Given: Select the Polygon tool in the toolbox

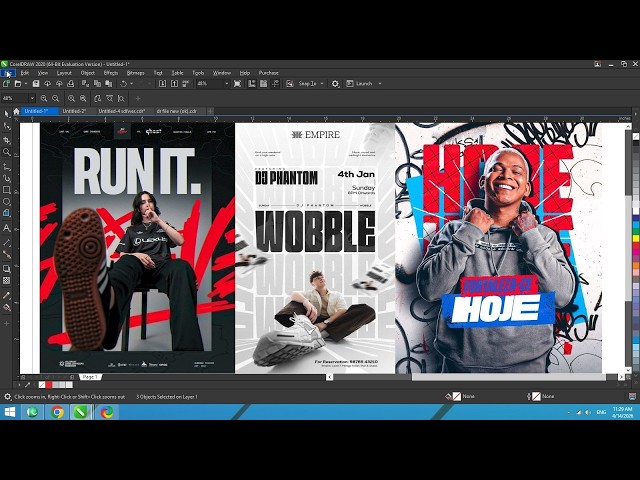Looking at the screenshot, I should (7, 213).
